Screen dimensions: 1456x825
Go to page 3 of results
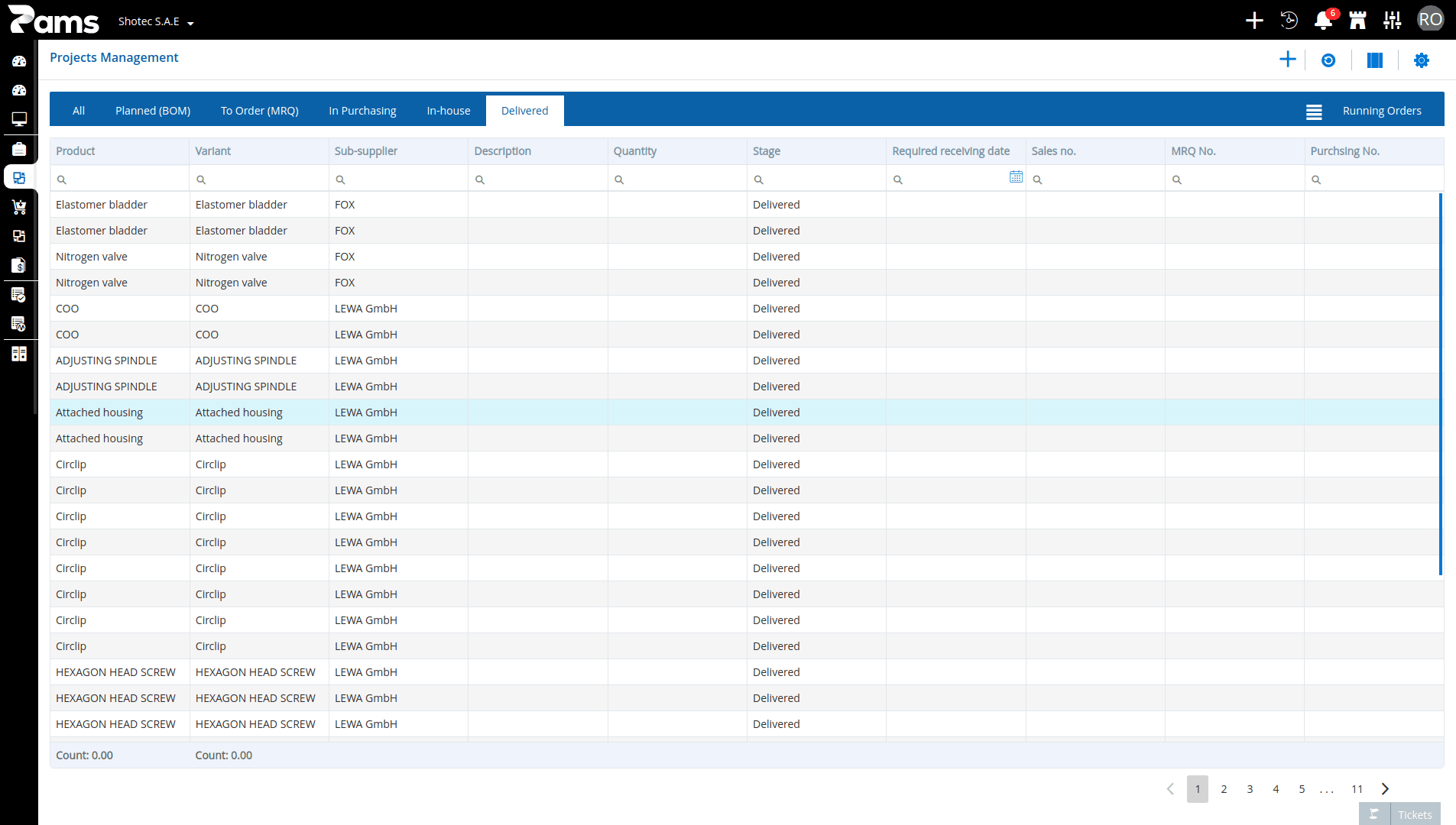pos(1250,789)
